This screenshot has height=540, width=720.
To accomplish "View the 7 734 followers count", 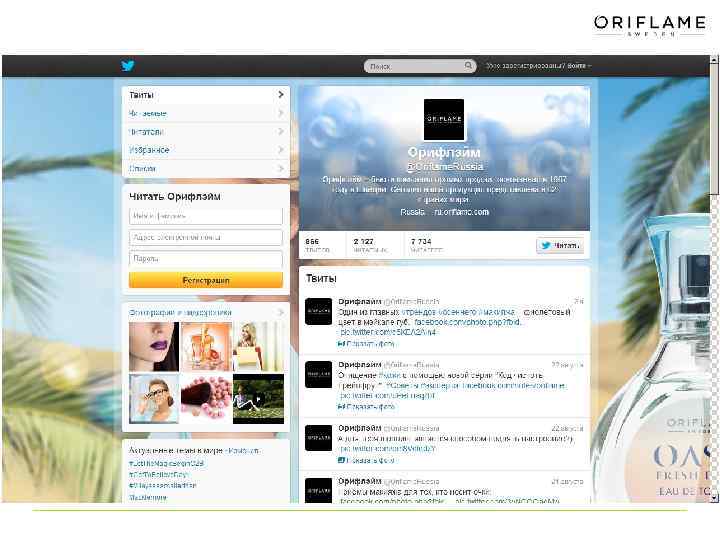I will [427, 245].
